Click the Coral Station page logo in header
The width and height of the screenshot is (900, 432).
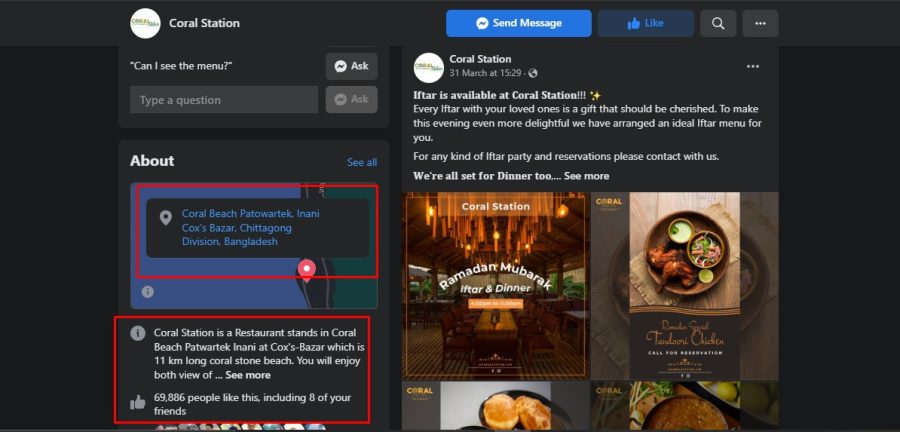pos(145,24)
